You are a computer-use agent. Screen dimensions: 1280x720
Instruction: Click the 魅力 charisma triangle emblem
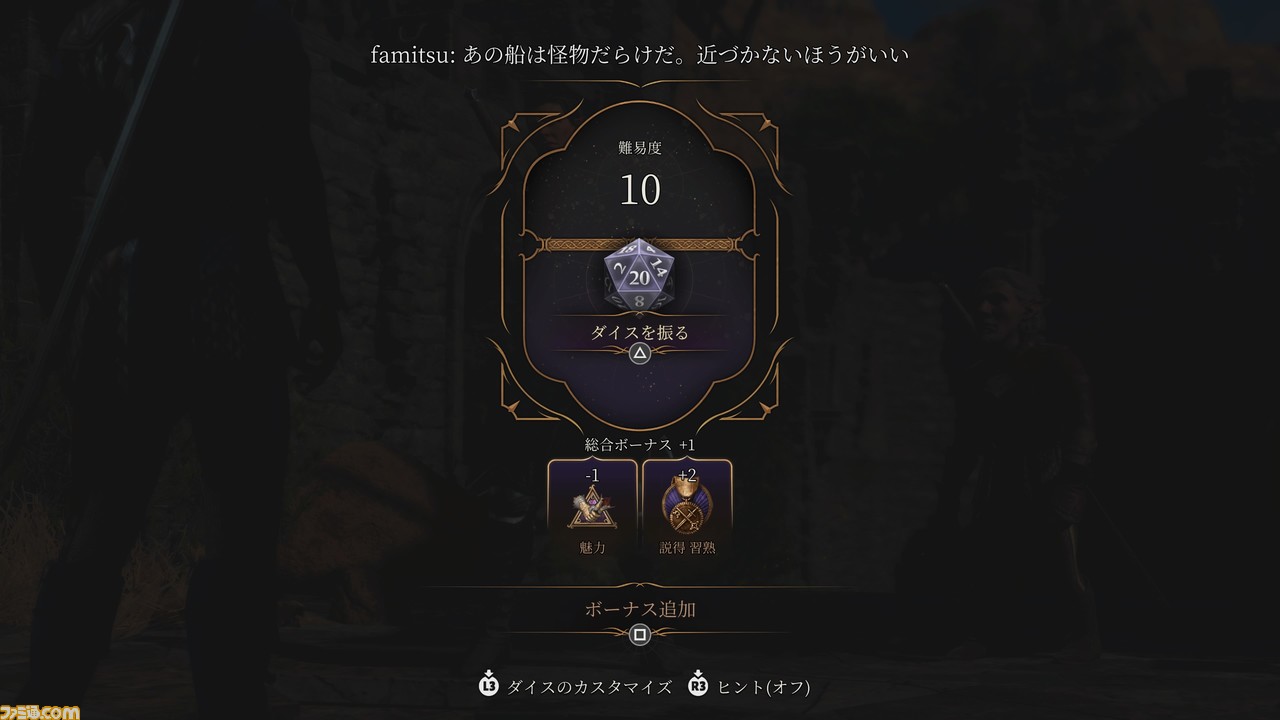pos(591,507)
